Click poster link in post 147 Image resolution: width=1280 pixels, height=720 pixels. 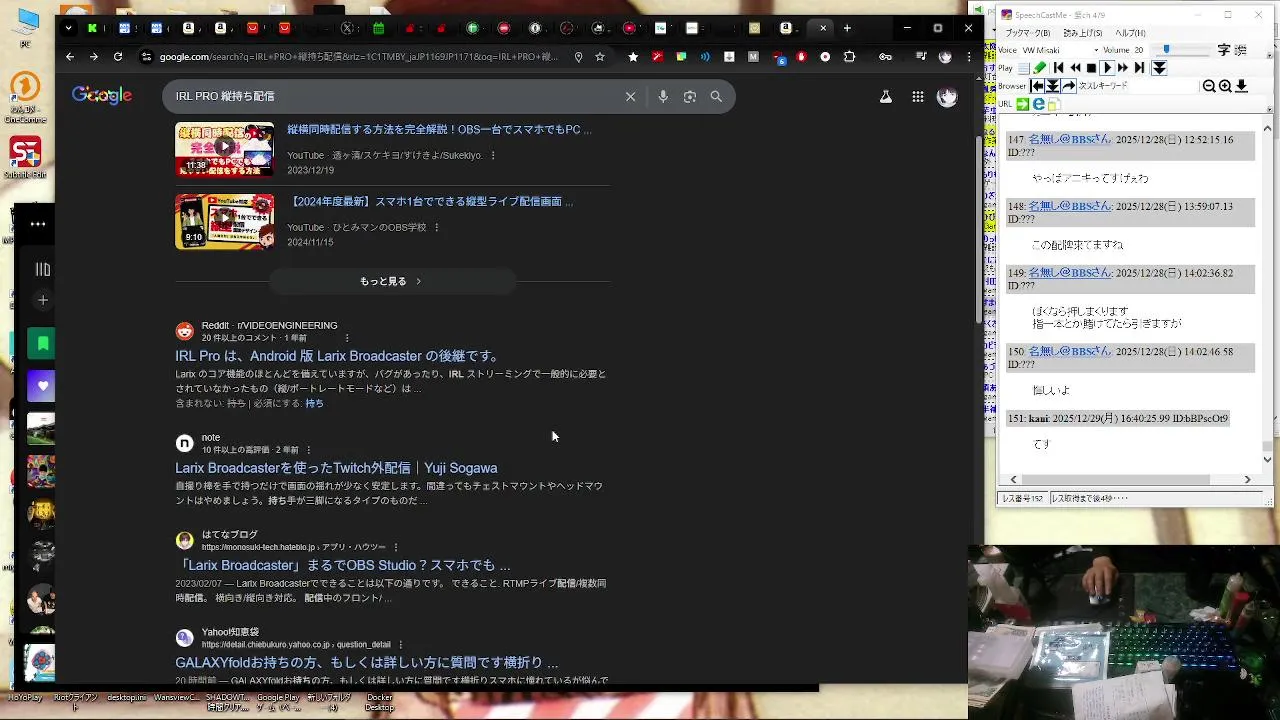[1070, 140]
